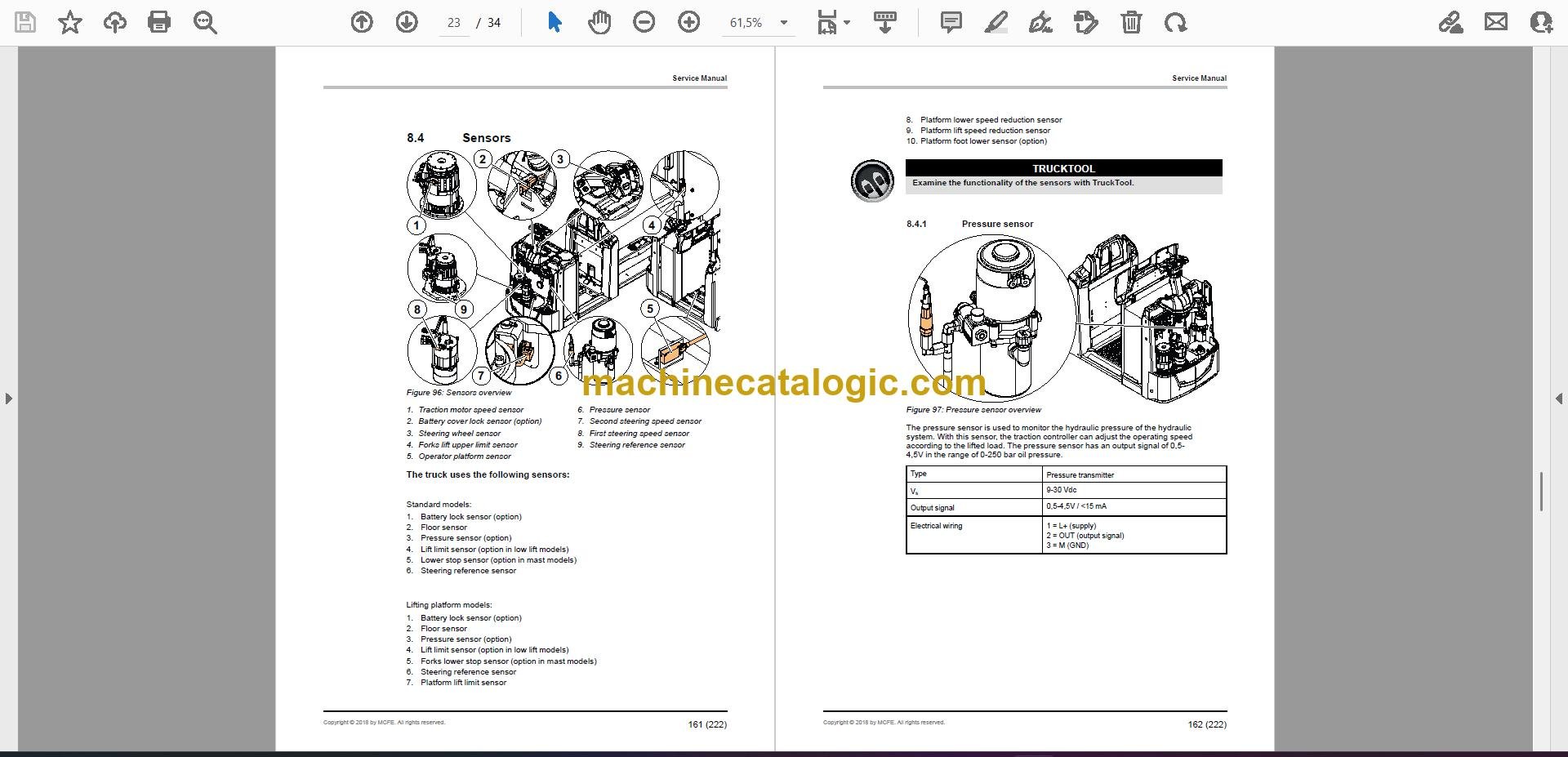Rotate the page view
This screenshot has height=757, width=1568.
point(1176,22)
